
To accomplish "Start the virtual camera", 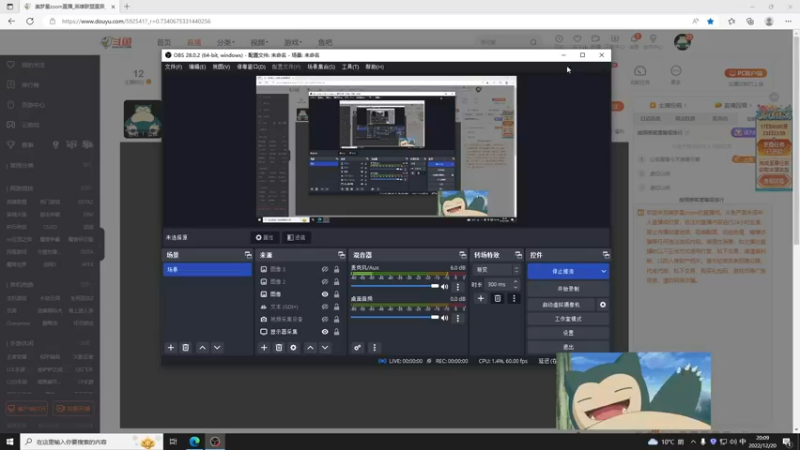I will point(561,305).
